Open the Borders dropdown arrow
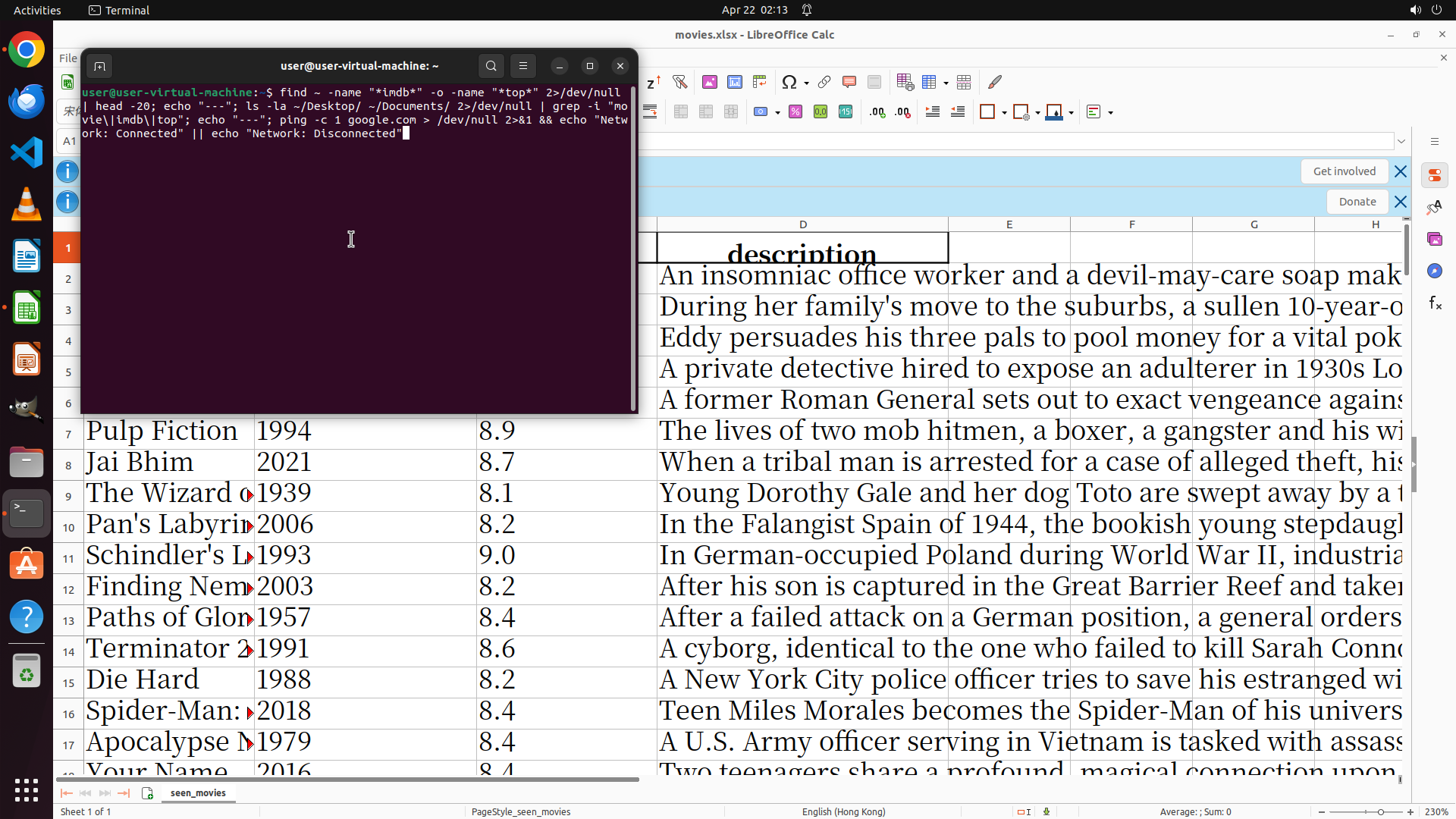 [x=1004, y=113]
